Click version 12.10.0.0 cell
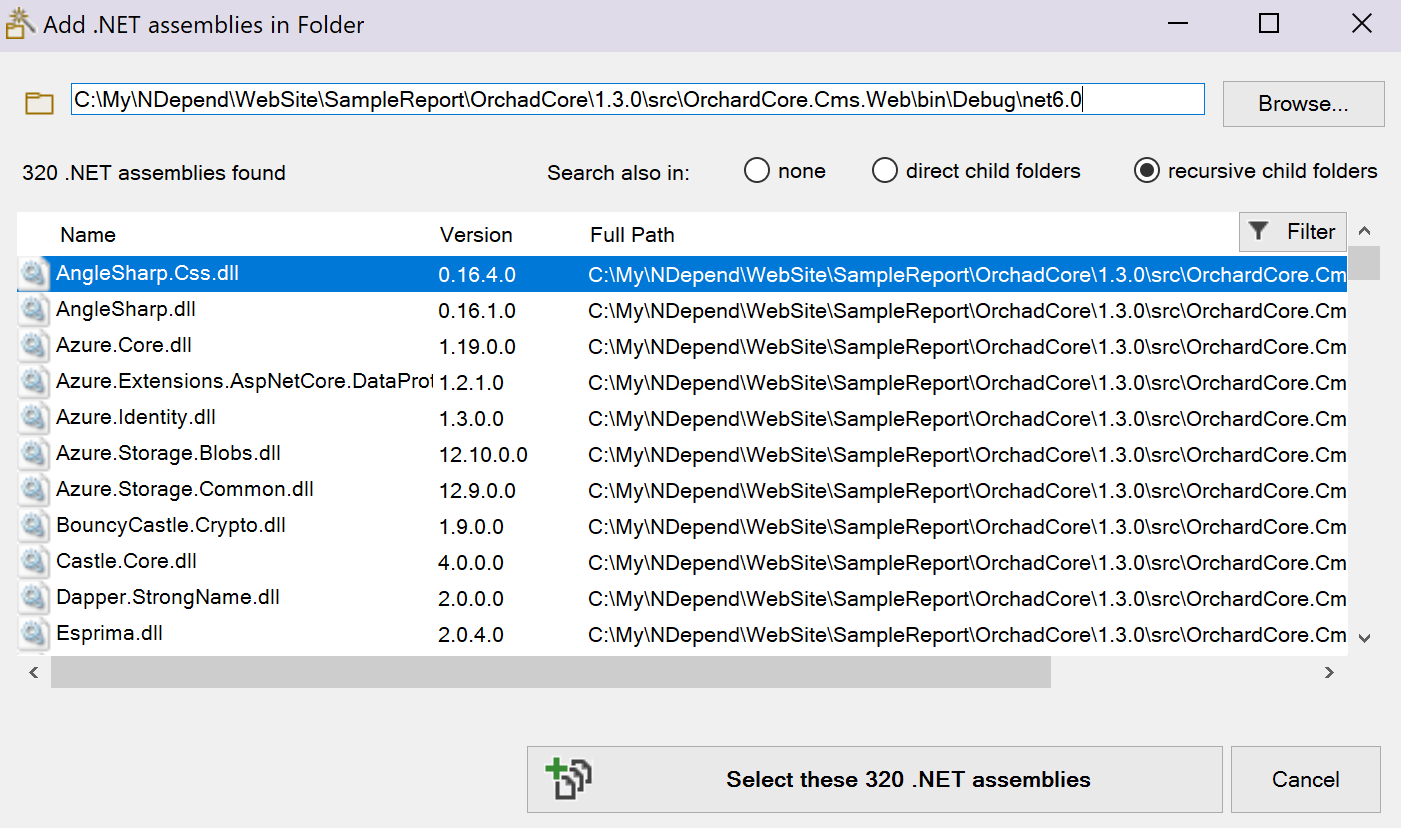 click(x=483, y=455)
